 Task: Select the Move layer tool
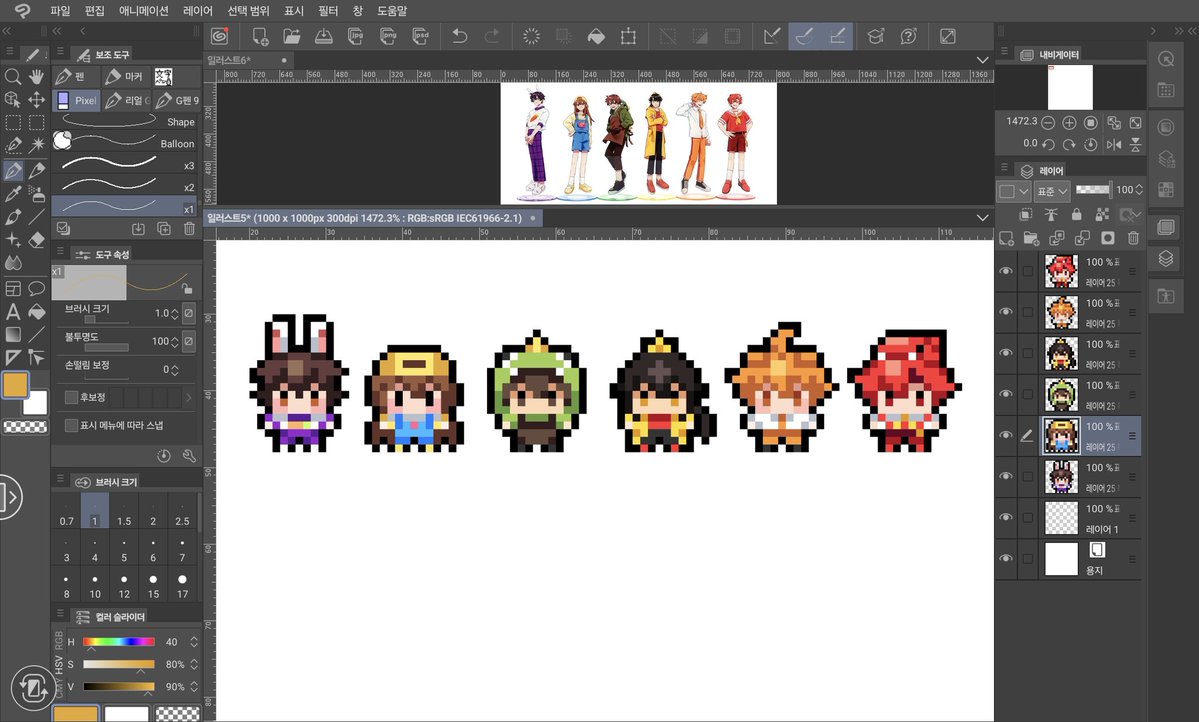36,99
